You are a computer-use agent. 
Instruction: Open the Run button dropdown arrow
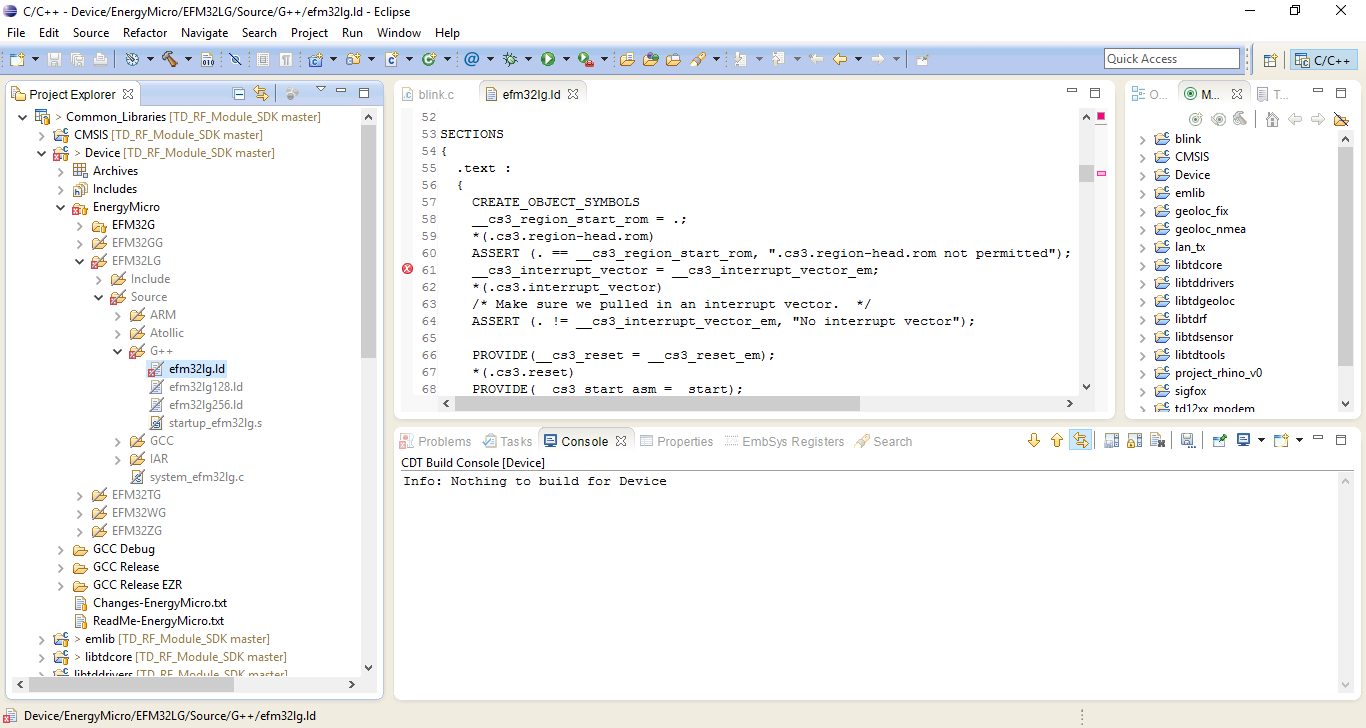tap(565, 60)
